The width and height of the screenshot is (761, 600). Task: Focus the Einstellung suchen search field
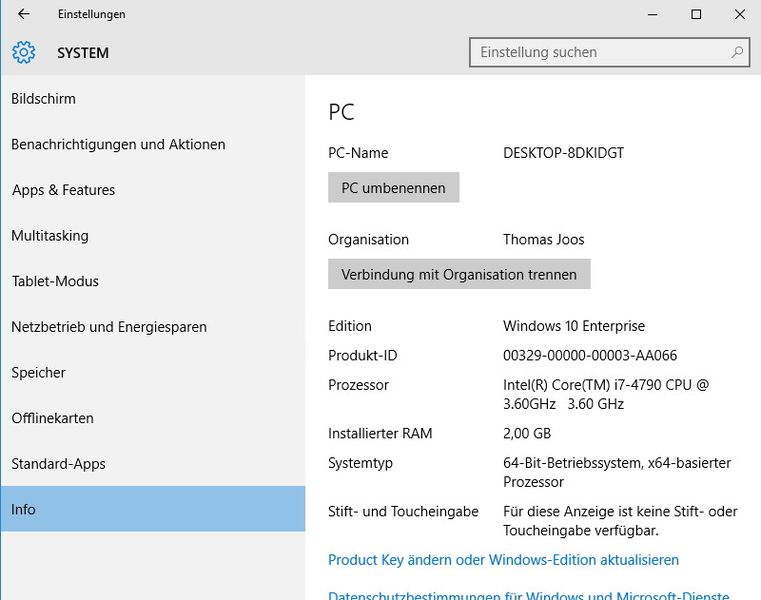point(600,52)
